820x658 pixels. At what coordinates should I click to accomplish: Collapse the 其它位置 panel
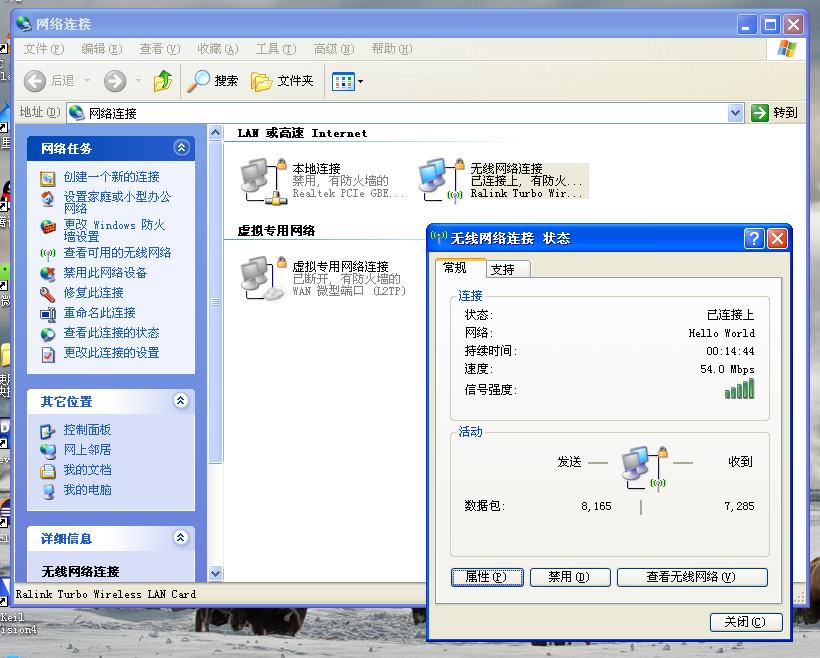181,401
